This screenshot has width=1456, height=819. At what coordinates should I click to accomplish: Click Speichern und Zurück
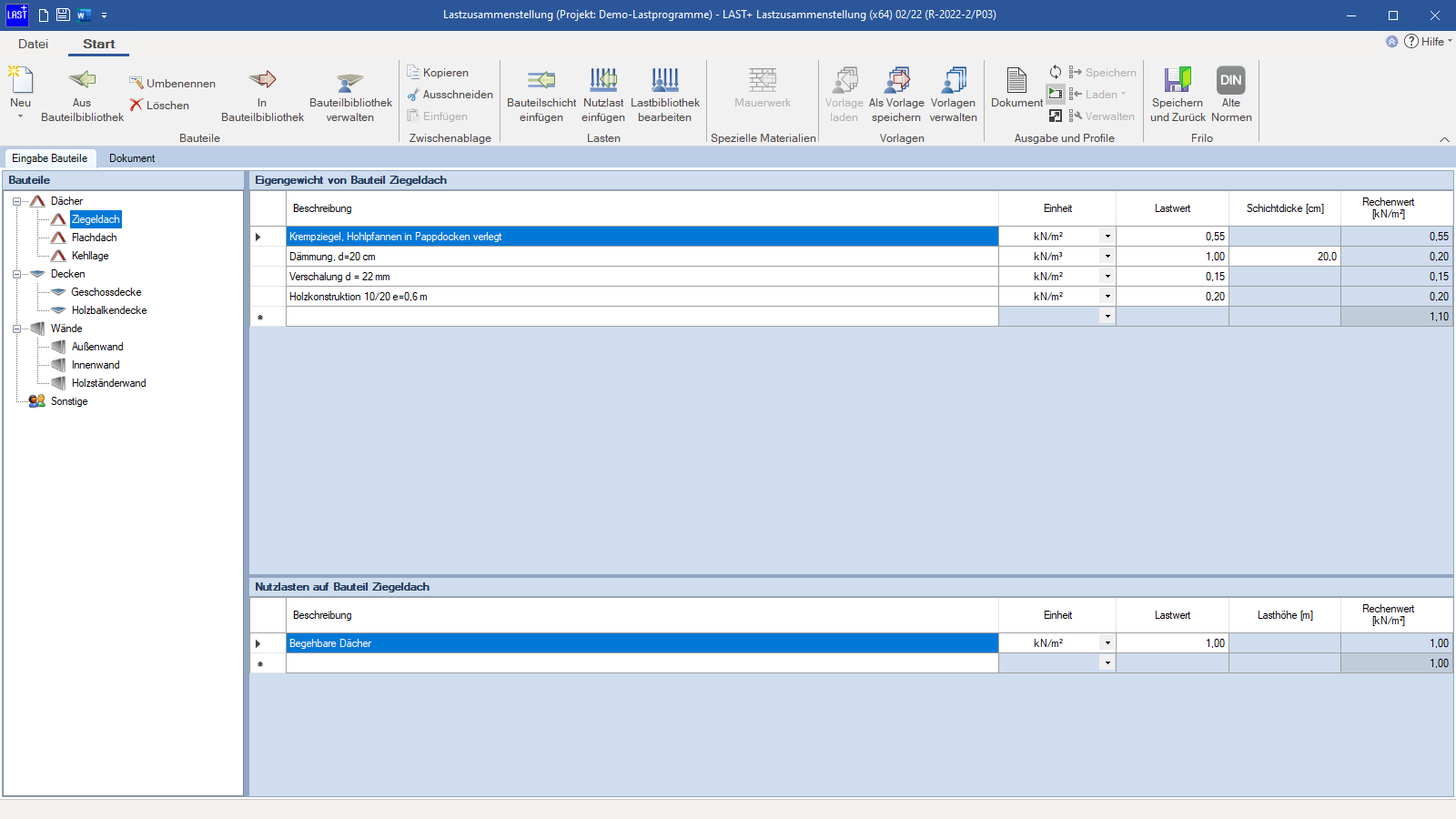point(1178,95)
